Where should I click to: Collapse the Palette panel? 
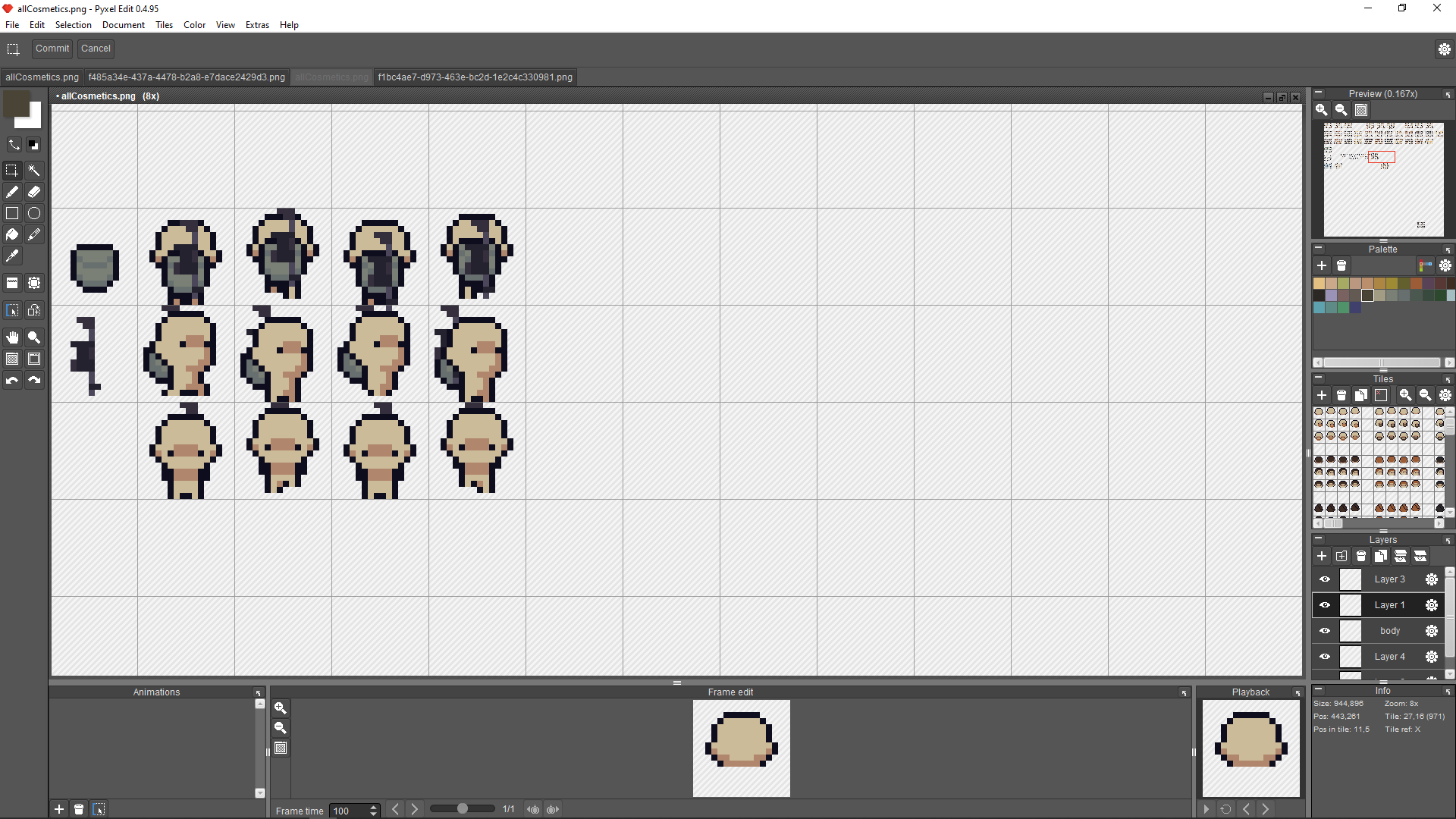pyautogui.click(x=1319, y=248)
